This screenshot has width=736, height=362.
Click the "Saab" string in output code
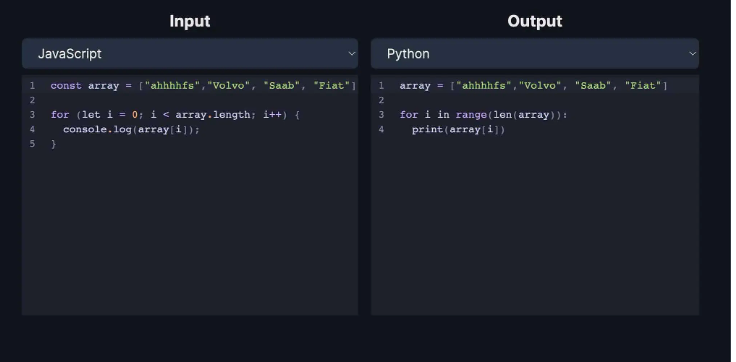pos(593,85)
